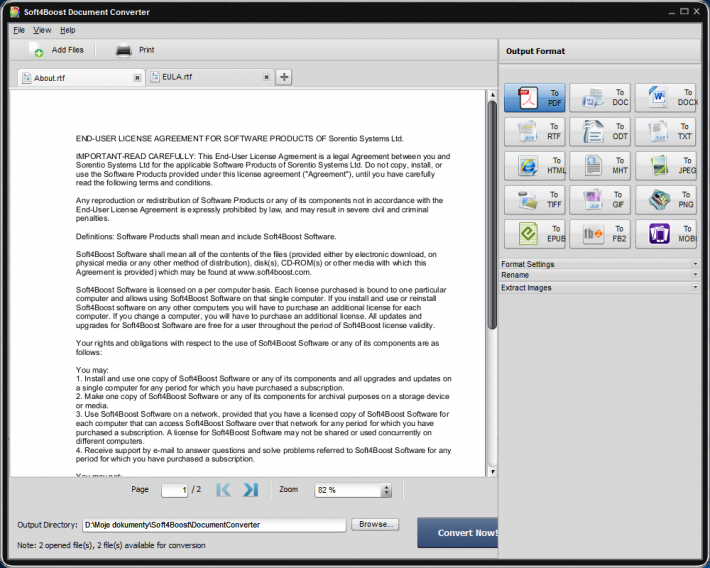
Task: Pick To JPEG image format
Action: tap(666, 166)
